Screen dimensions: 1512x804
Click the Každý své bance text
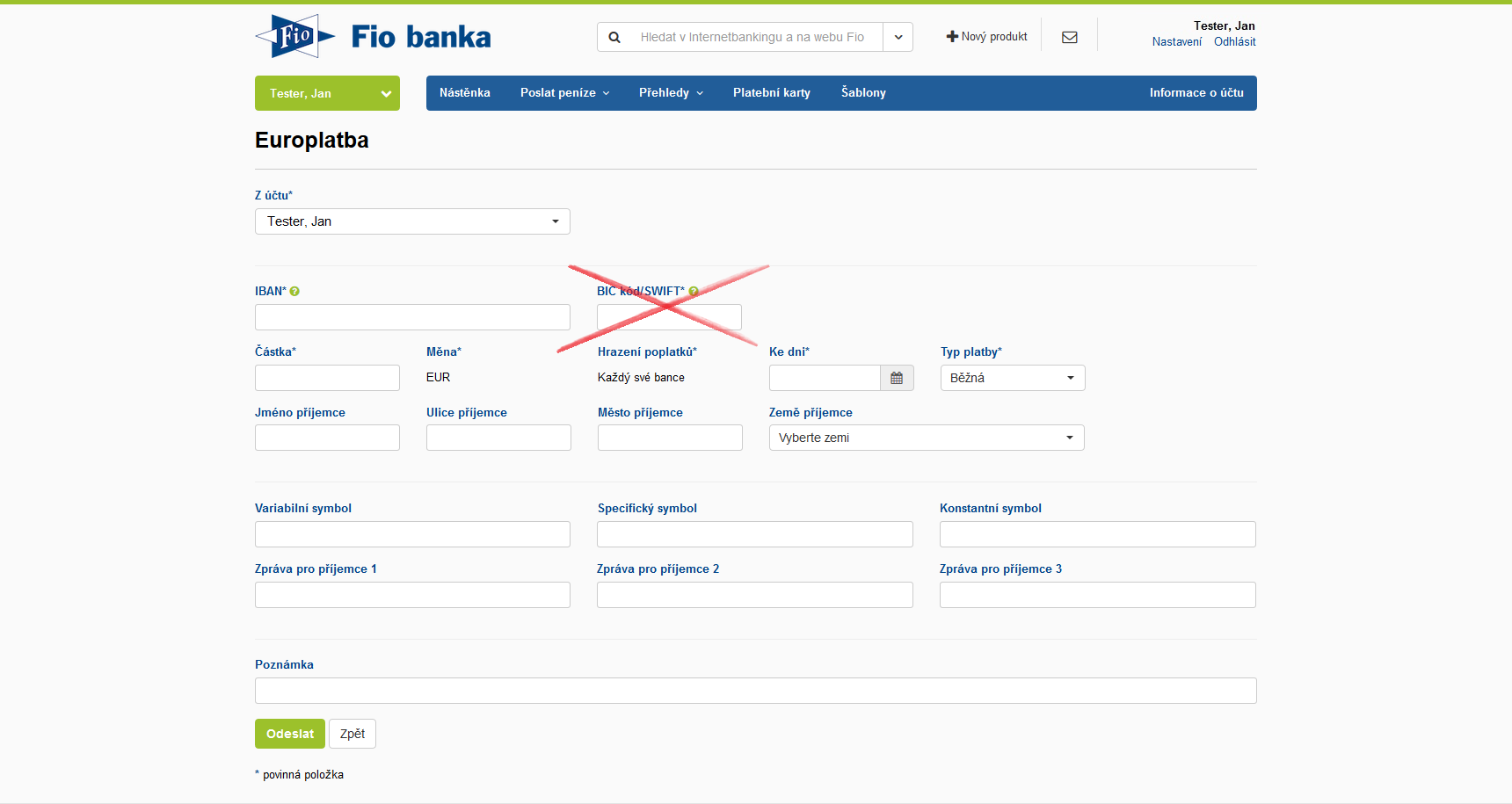[x=641, y=377]
